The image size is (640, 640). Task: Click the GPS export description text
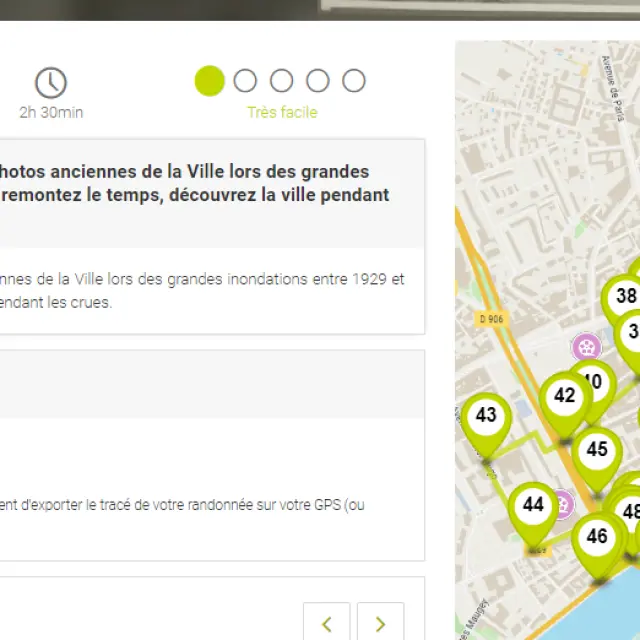pyautogui.click(x=182, y=505)
